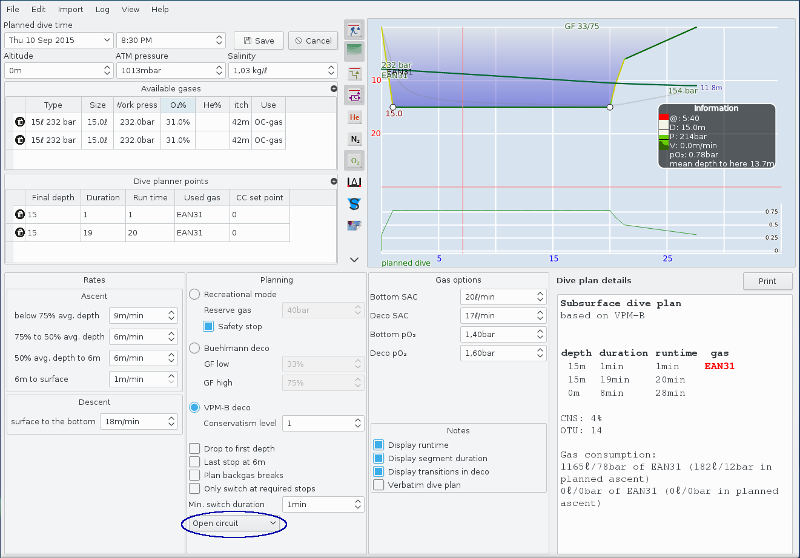Click the Final depth column header
This screenshot has height=558, width=800.
(53, 197)
